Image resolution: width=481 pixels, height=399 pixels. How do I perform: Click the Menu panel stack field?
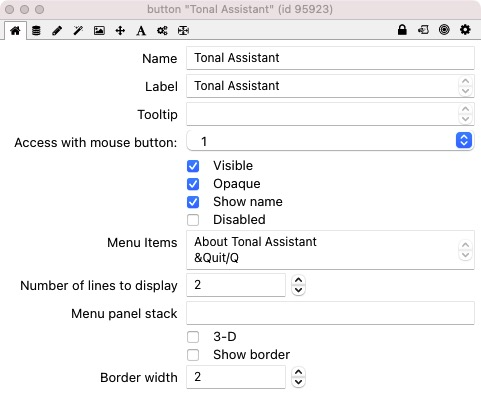[x=330, y=313]
